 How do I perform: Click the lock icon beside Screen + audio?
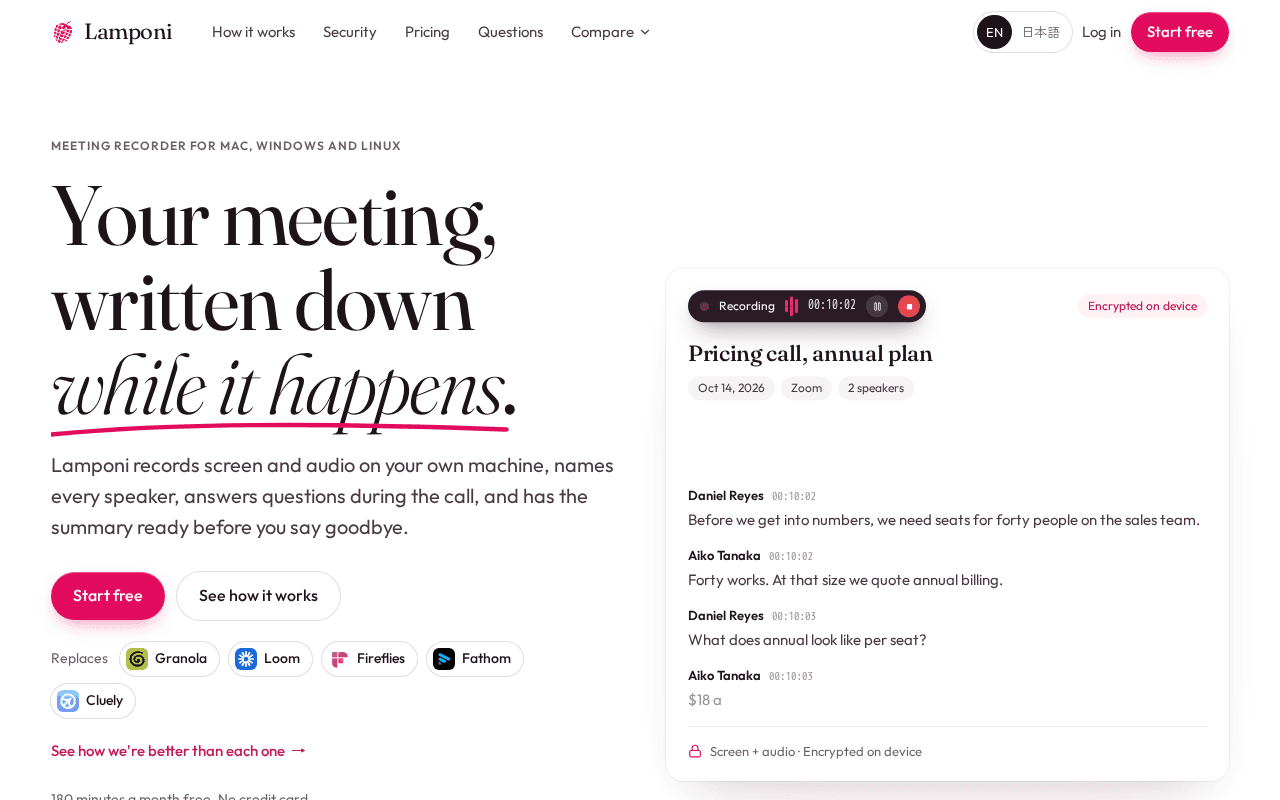pos(695,751)
